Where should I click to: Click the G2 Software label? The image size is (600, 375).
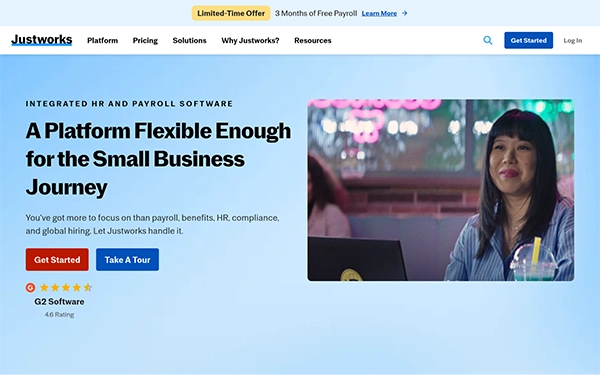59,302
